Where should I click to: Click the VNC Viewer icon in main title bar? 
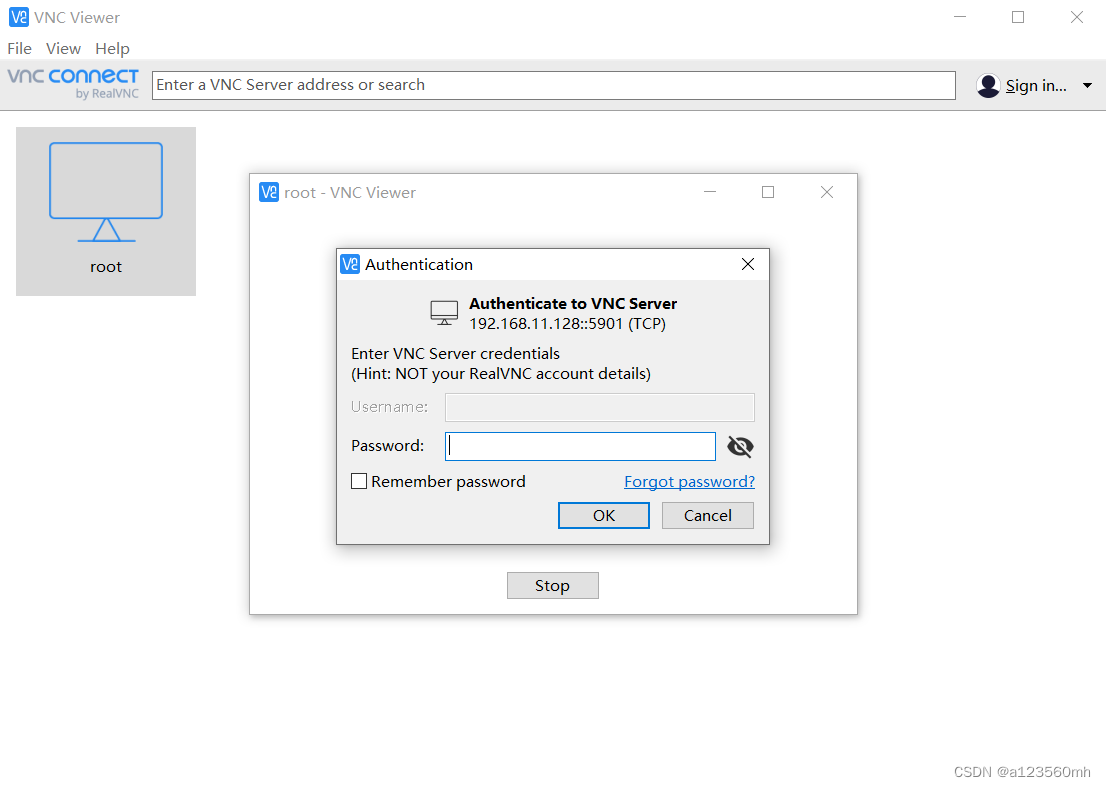pos(18,17)
